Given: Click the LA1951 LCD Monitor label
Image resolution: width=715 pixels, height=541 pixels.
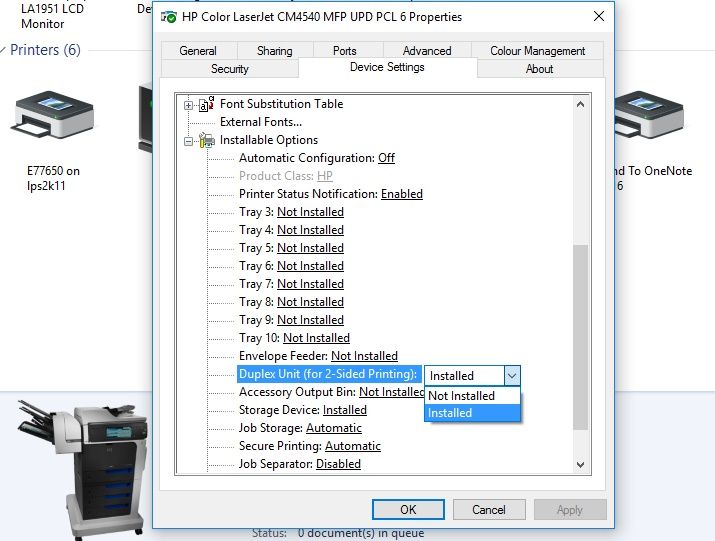Looking at the screenshot, I should point(52,16).
